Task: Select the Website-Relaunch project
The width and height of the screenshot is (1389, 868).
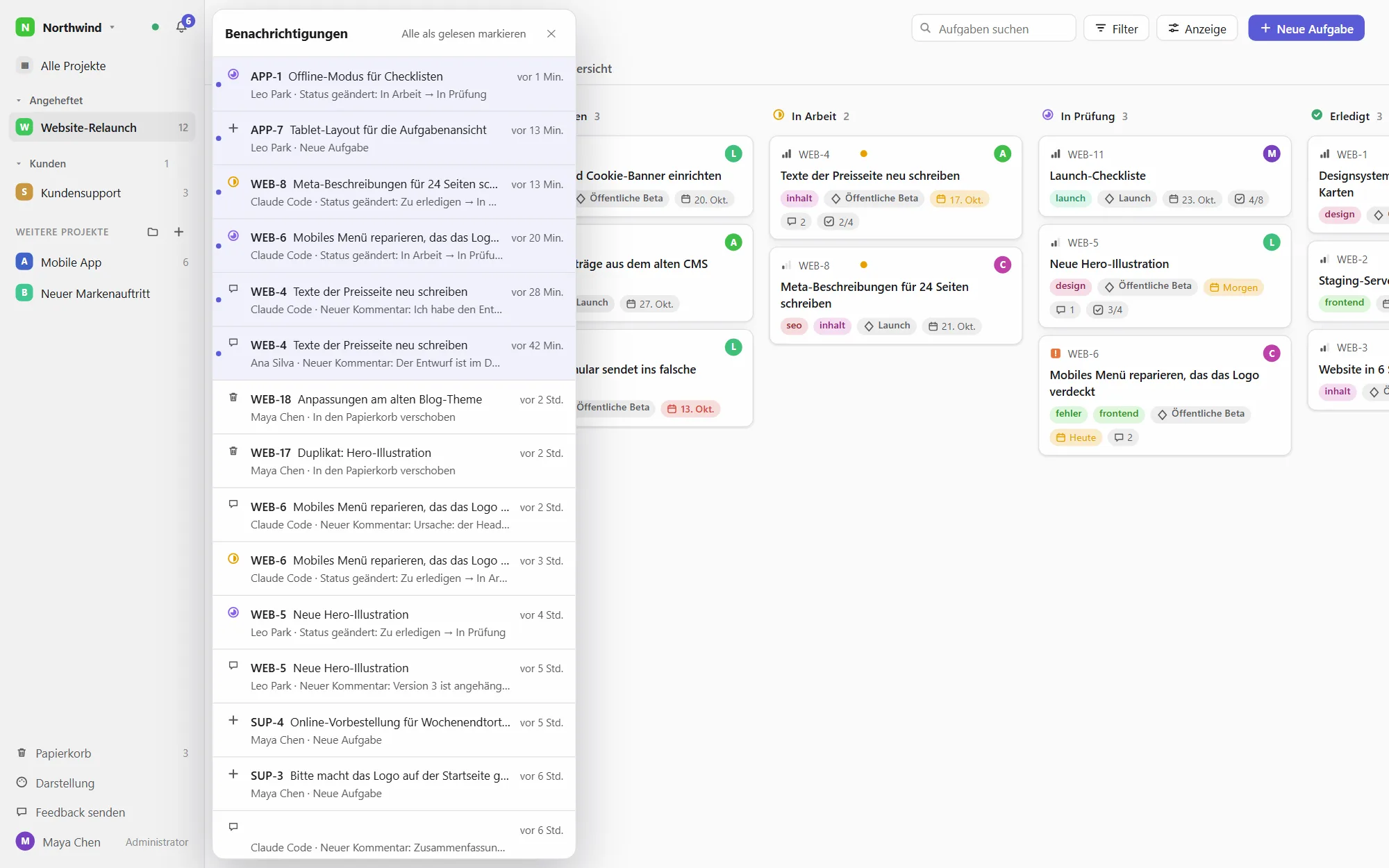Action: (x=103, y=128)
